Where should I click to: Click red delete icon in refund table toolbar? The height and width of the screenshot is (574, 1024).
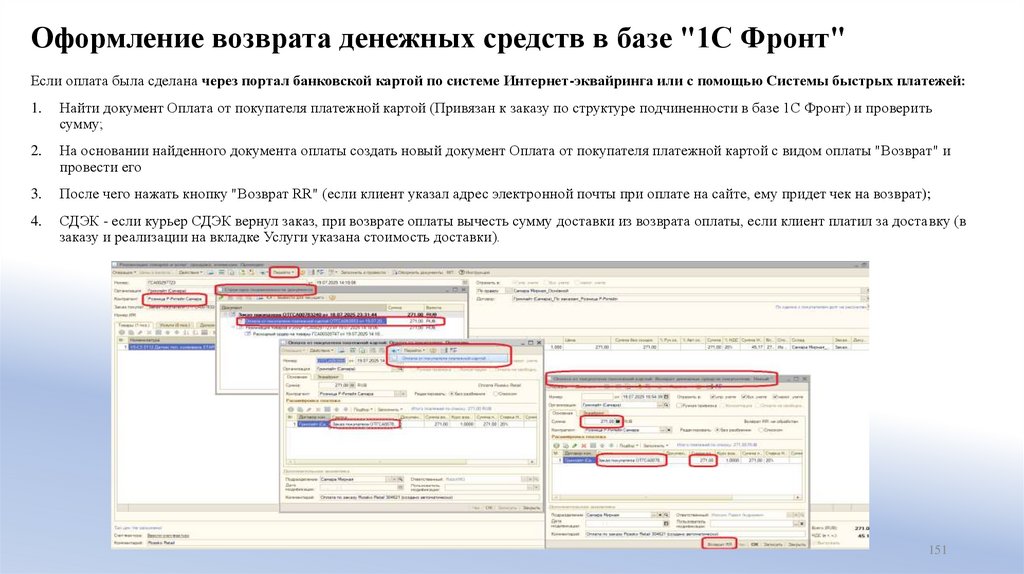[584, 445]
